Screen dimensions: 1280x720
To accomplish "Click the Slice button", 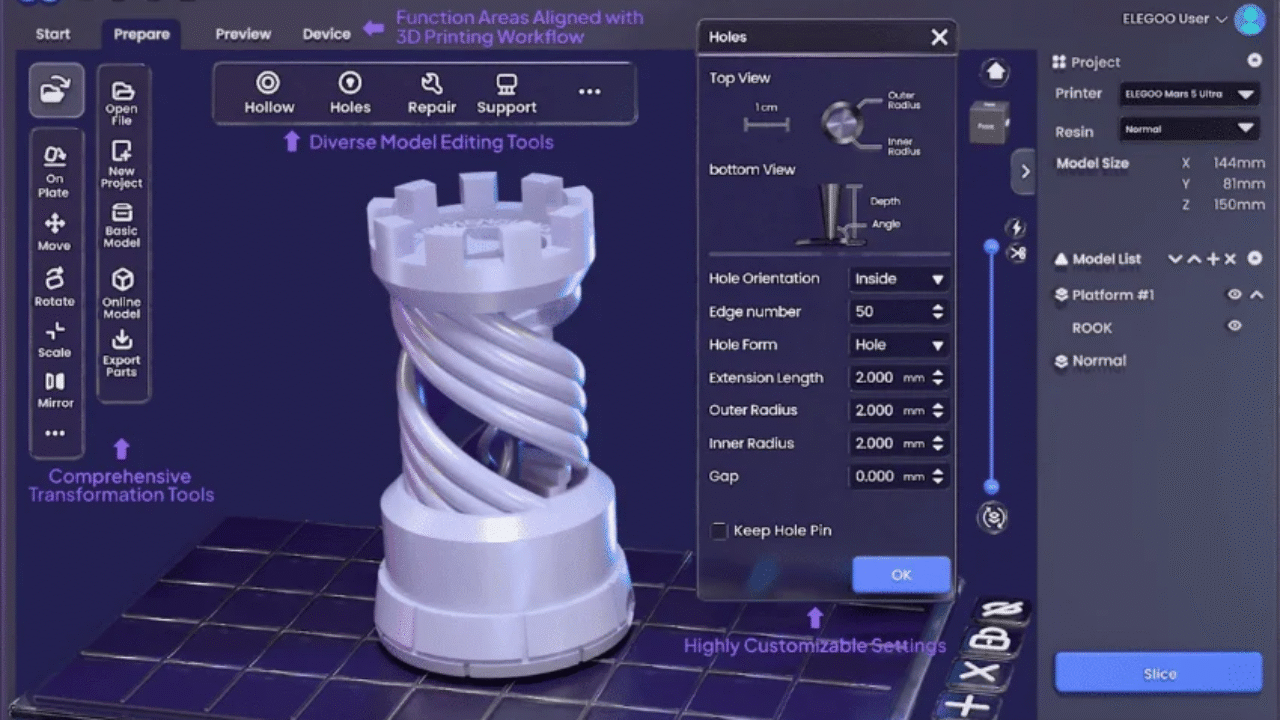I will point(1159,674).
